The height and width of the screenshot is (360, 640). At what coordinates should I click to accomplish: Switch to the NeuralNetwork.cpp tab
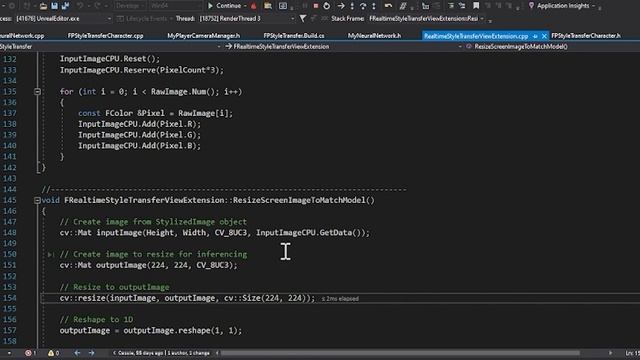(22, 36)
